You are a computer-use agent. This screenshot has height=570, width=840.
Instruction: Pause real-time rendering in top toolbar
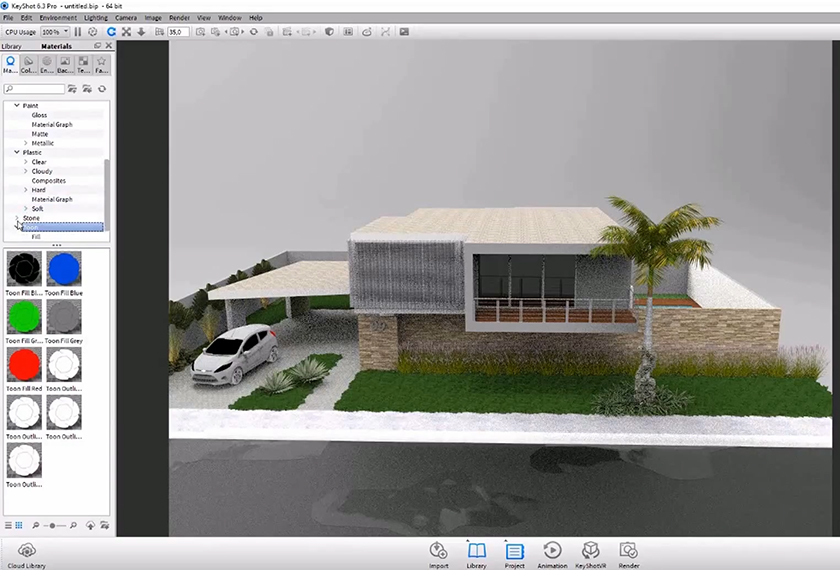[x=78, y=32]
